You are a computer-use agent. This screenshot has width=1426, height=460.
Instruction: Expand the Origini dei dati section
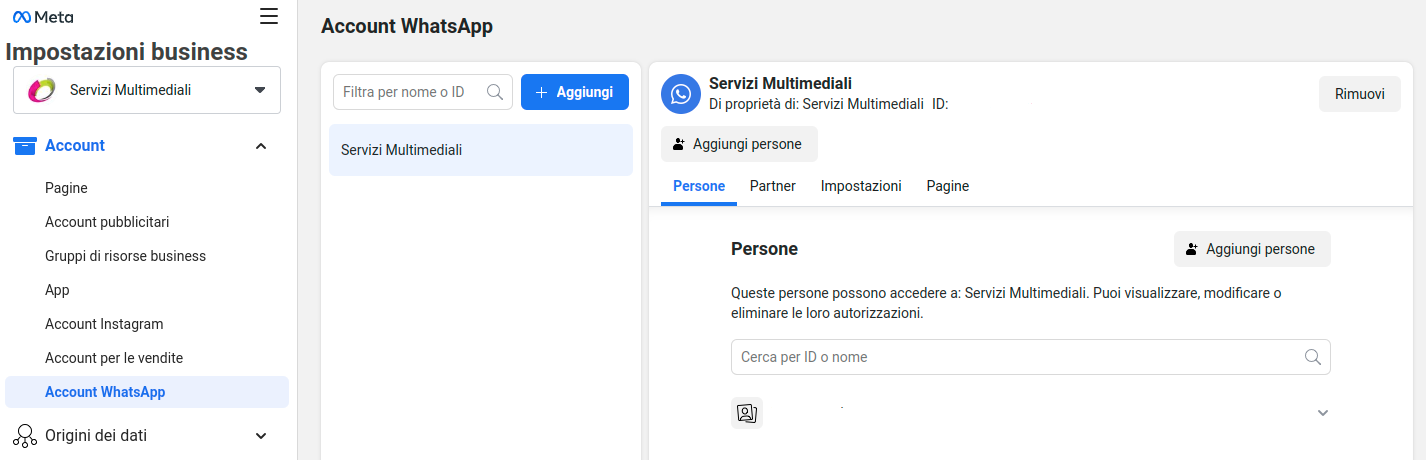261,436
